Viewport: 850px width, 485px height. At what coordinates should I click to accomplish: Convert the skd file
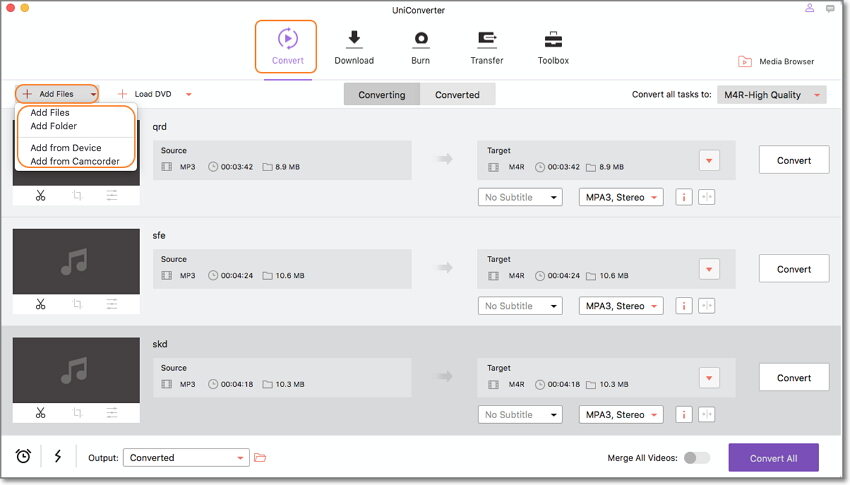(x=794, y=377)
